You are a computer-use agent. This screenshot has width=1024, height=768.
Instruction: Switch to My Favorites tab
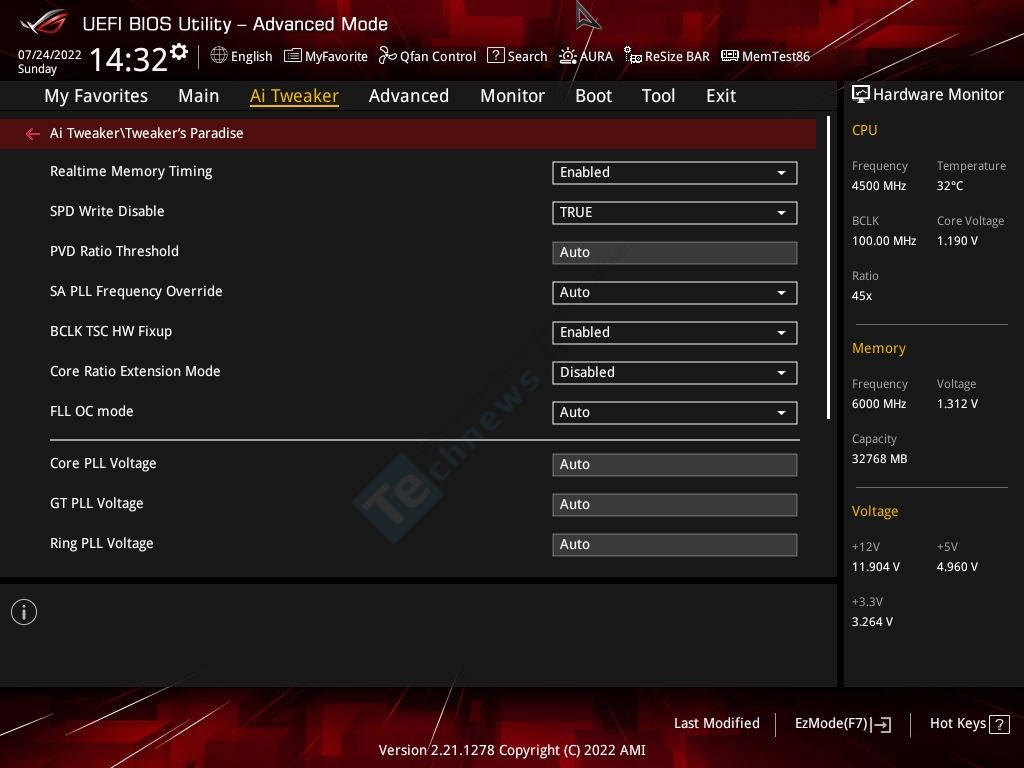coord(96,96)
